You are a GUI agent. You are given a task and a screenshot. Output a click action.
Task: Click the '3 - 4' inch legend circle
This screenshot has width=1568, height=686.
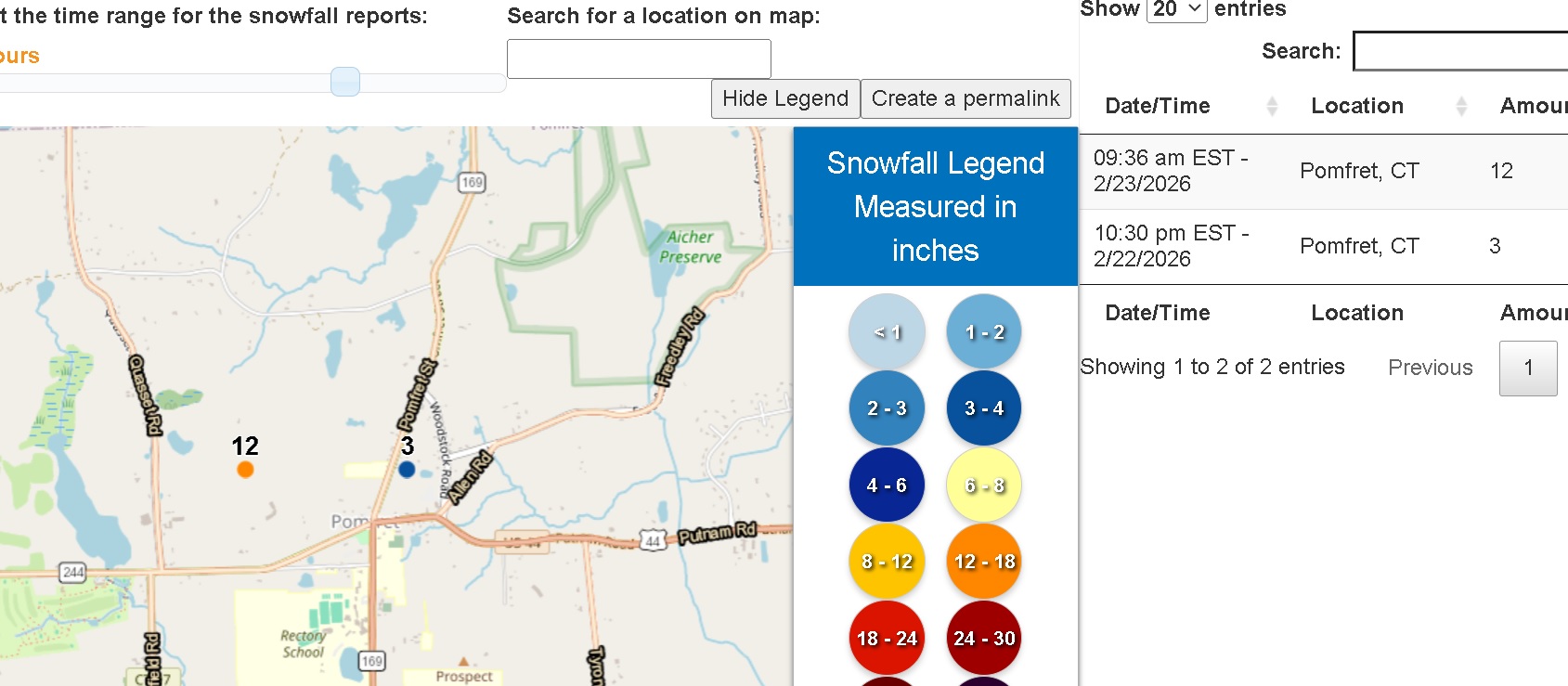click(984, 408)
